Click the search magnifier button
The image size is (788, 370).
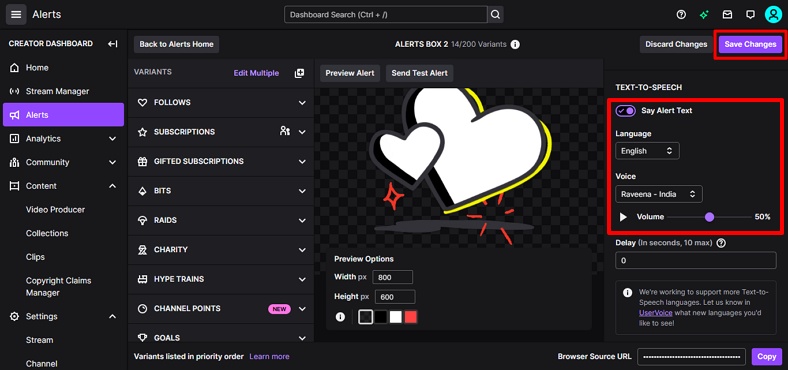pyautogui.click(x=496, y=15)
